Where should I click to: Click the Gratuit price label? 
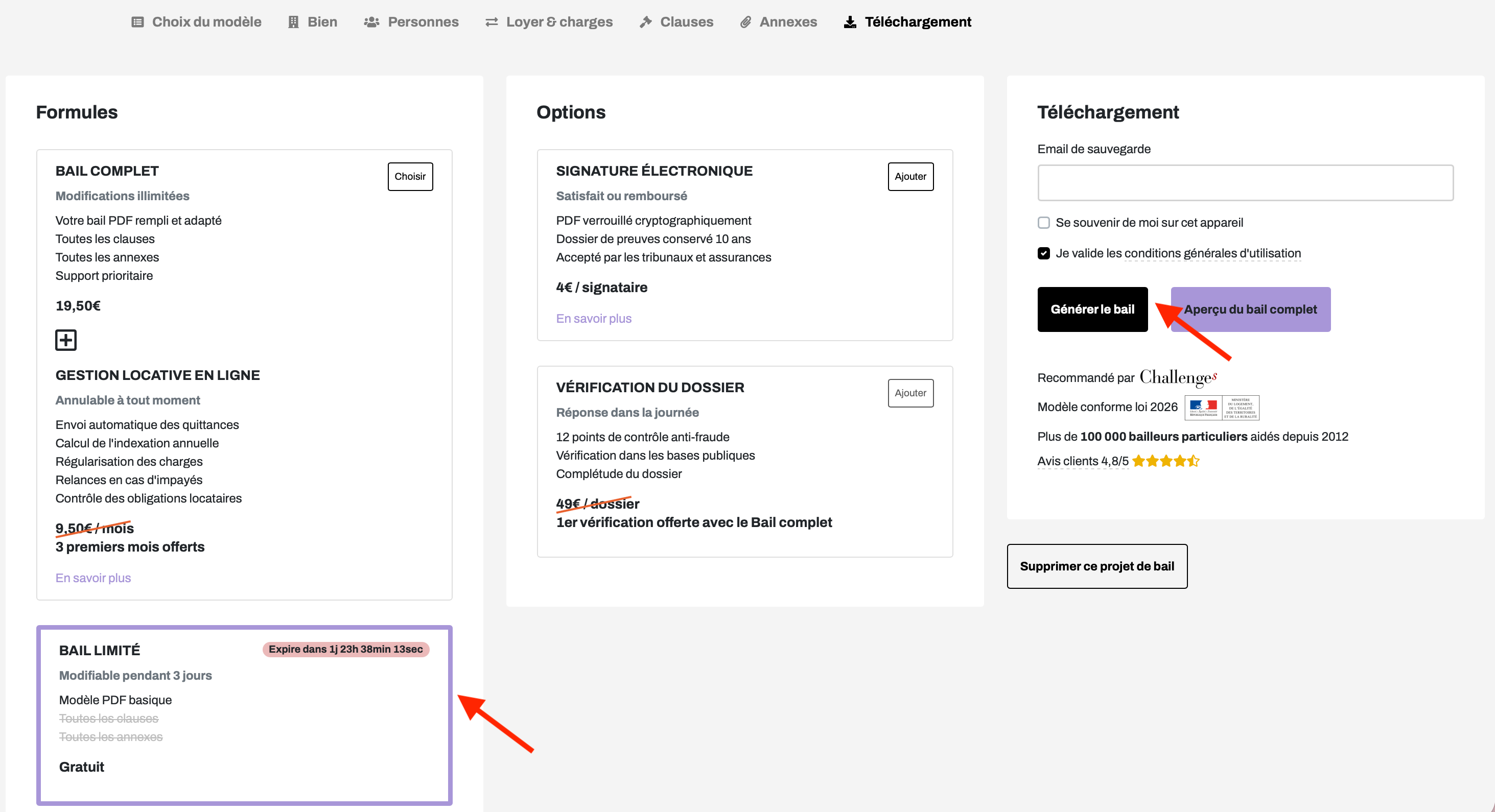81,767
